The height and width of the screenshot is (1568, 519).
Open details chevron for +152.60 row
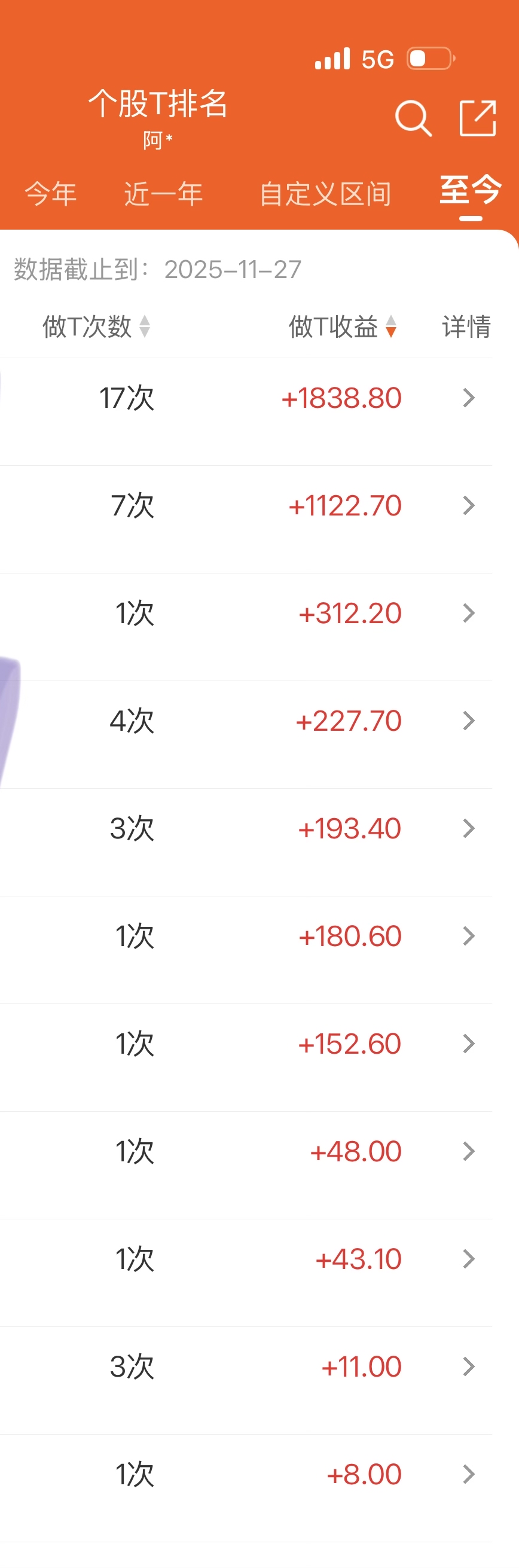tap(469, 1044)
